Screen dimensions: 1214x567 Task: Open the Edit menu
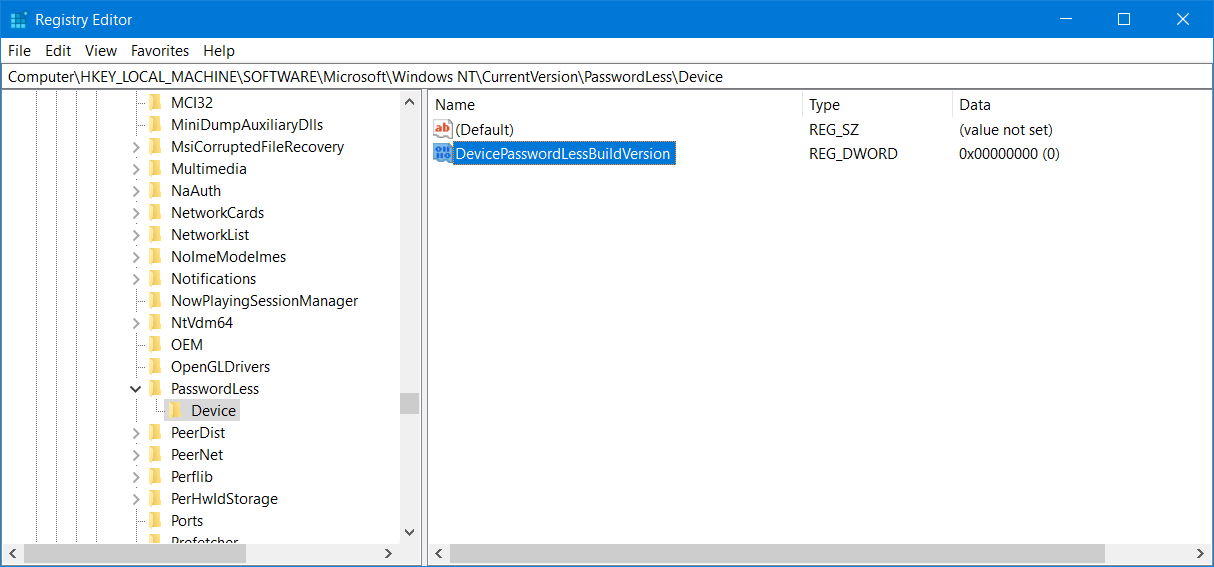(58, 51)
